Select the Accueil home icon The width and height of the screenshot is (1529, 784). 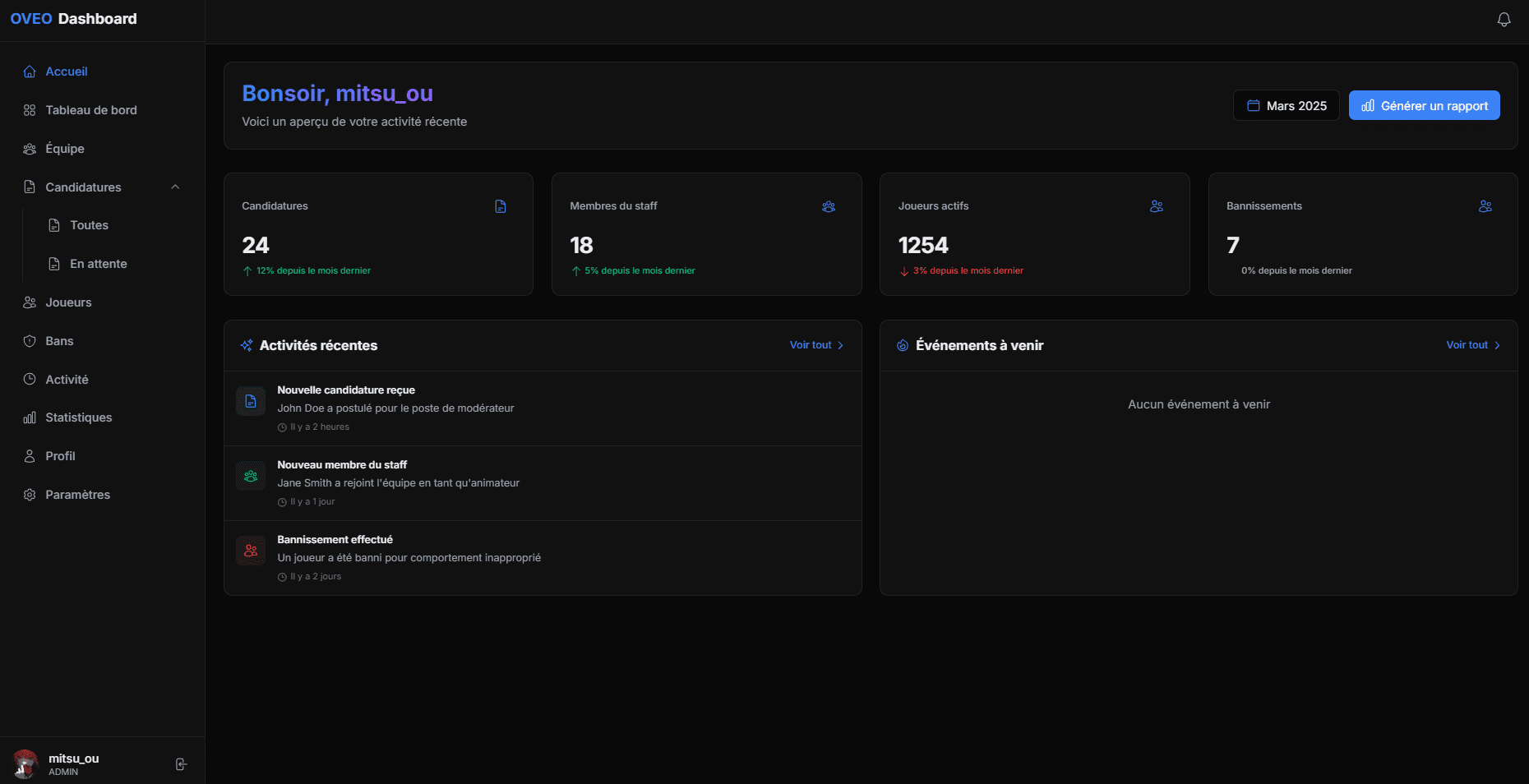tap(30, 71)
